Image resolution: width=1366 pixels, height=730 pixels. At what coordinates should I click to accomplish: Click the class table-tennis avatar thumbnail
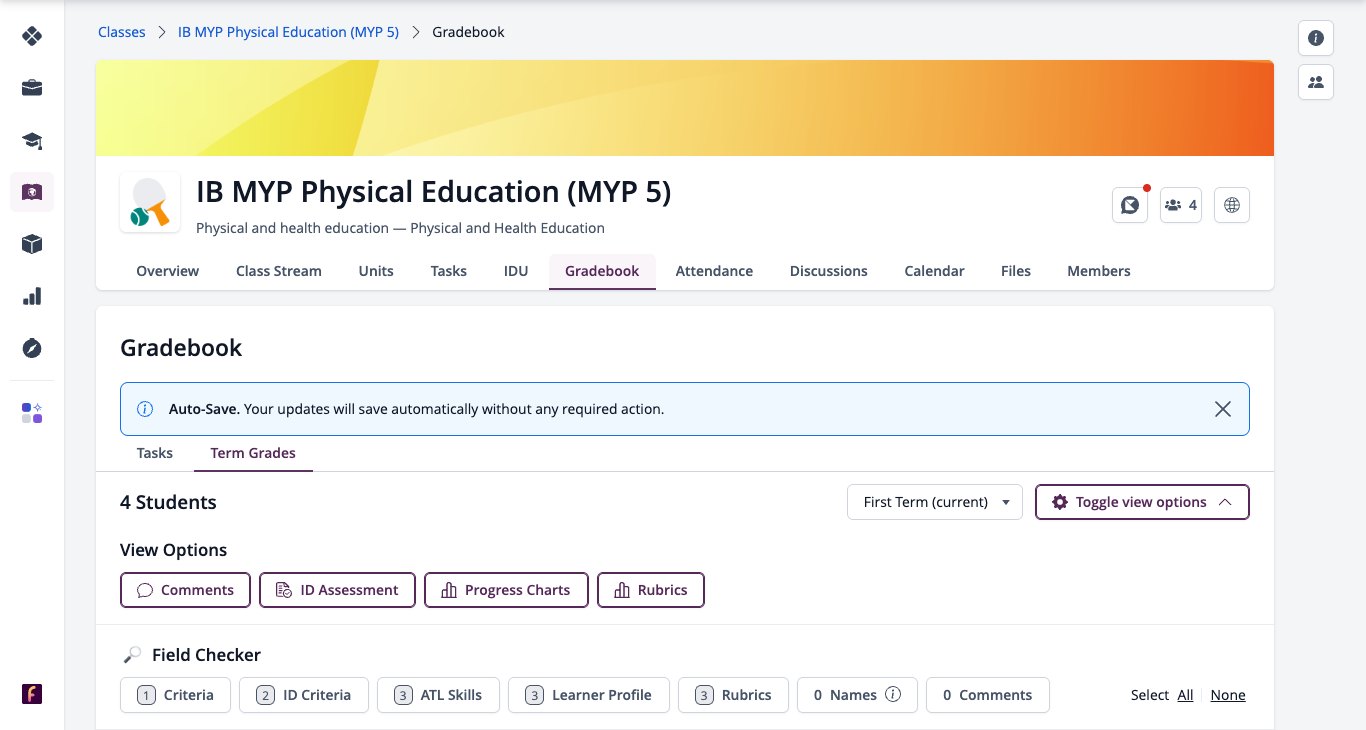pos(150,203)
